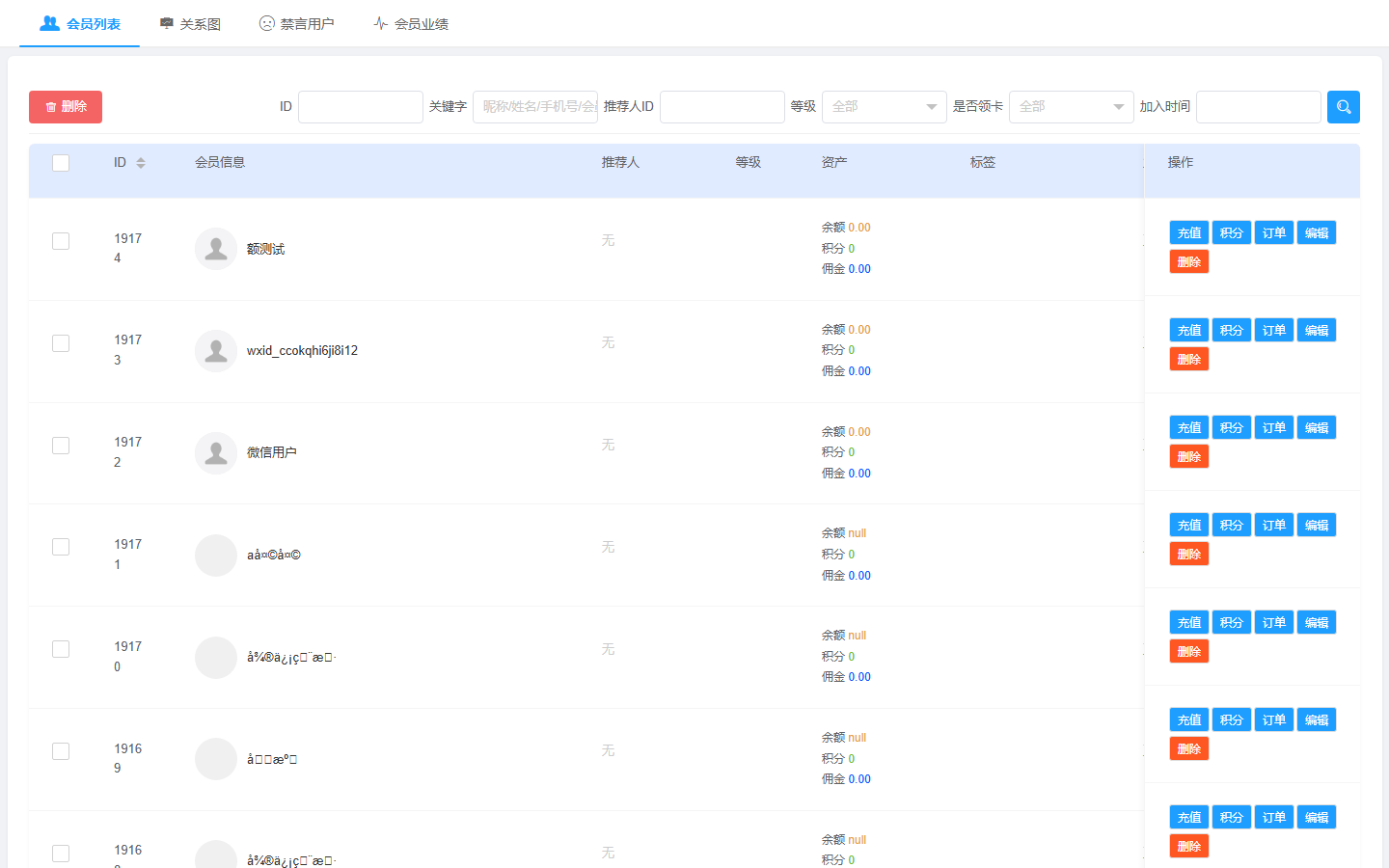
Task: Open avatar of member 额测试
Action: pos(216,249)
